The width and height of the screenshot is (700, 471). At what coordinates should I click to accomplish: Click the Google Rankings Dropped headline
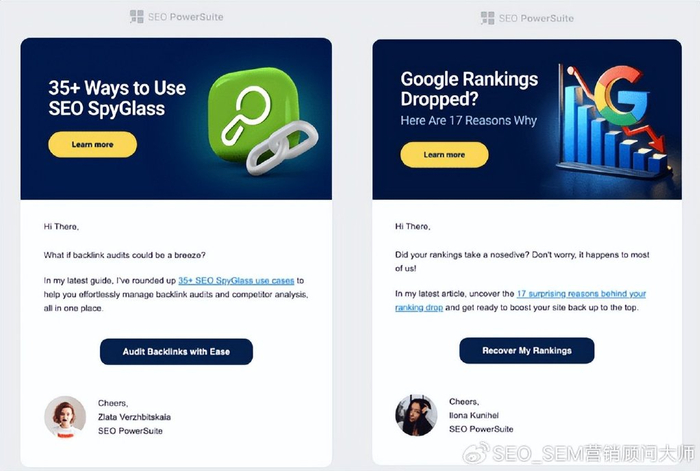pyautogui.click(x=469, y=89)
